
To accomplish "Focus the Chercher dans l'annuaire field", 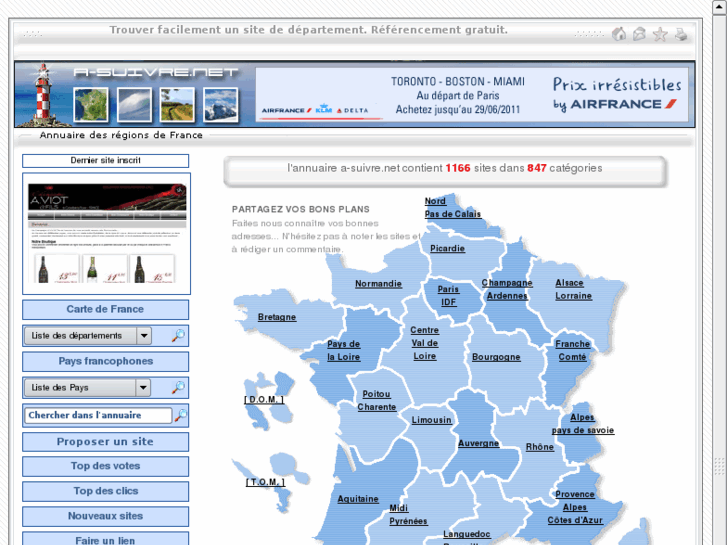I will tap(98, 415).
